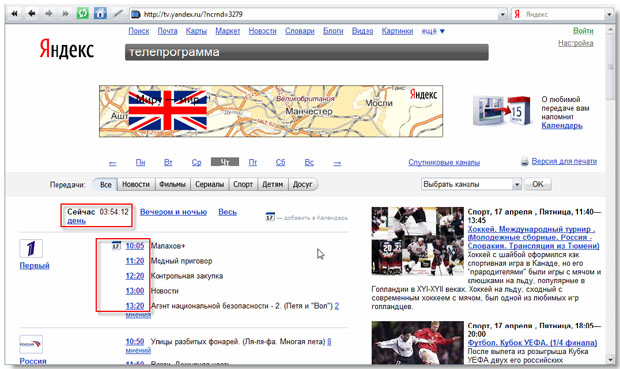Click calendar icon next to 10:05 Малахов+
This screenshot has width=620, height=369.
[x=116, y=246]
